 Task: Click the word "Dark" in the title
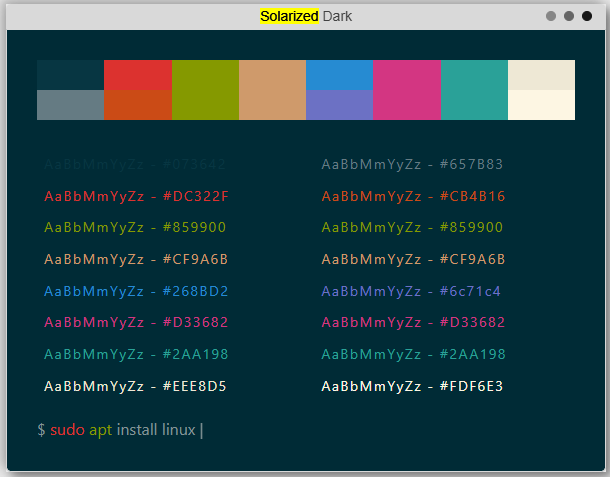(x=337, y=16)
